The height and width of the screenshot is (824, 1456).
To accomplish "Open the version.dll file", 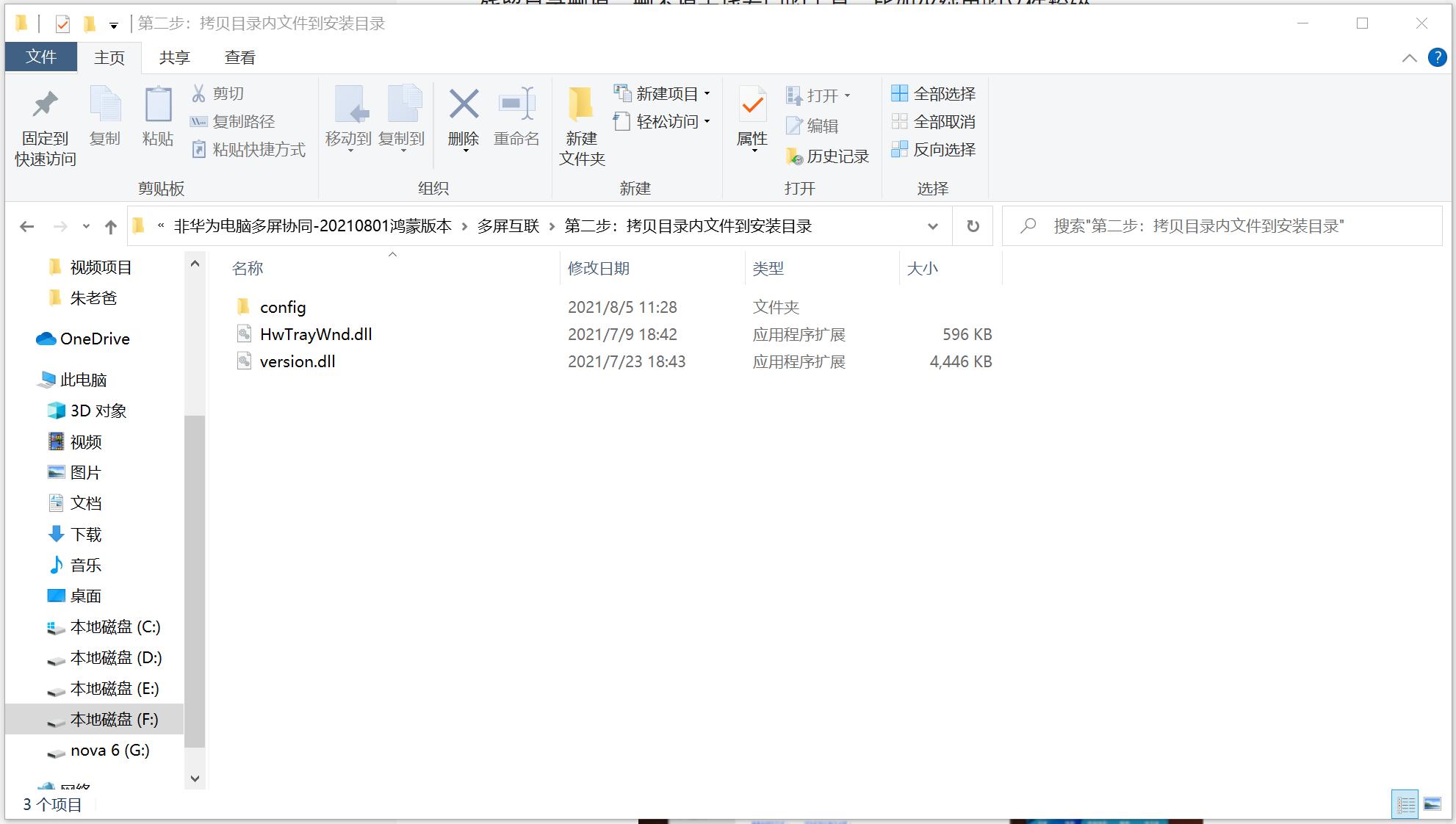I will [297, 361].
